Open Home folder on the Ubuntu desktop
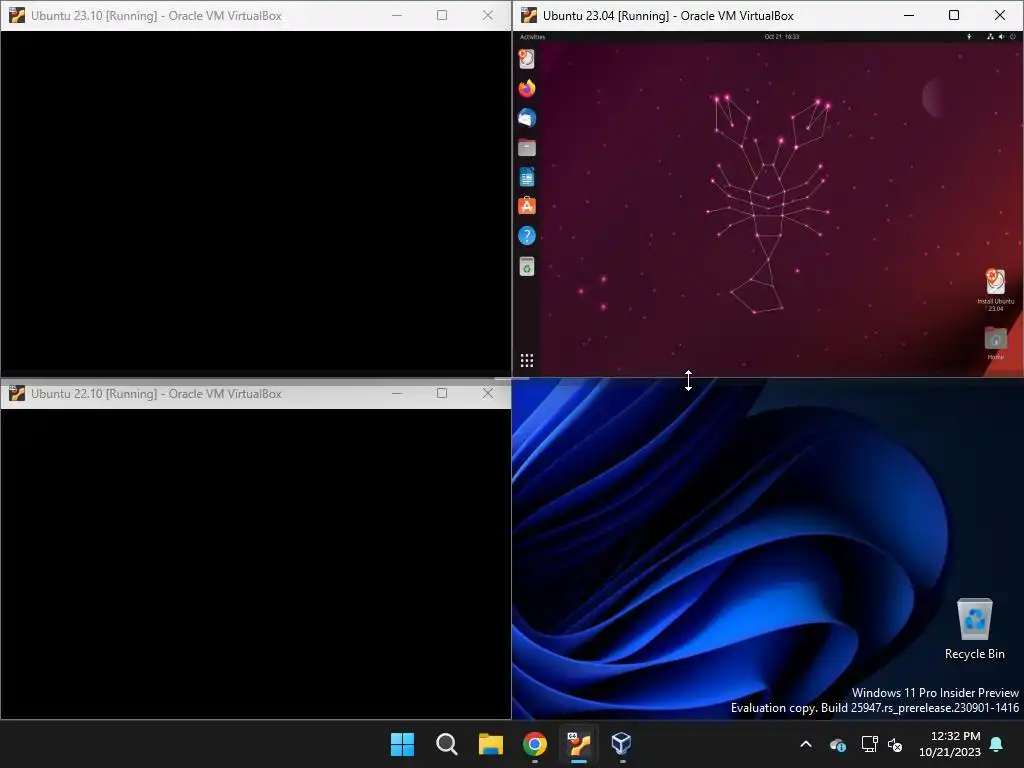The width and height of the screenshot is (1024, 768). (x=995, y=343)
